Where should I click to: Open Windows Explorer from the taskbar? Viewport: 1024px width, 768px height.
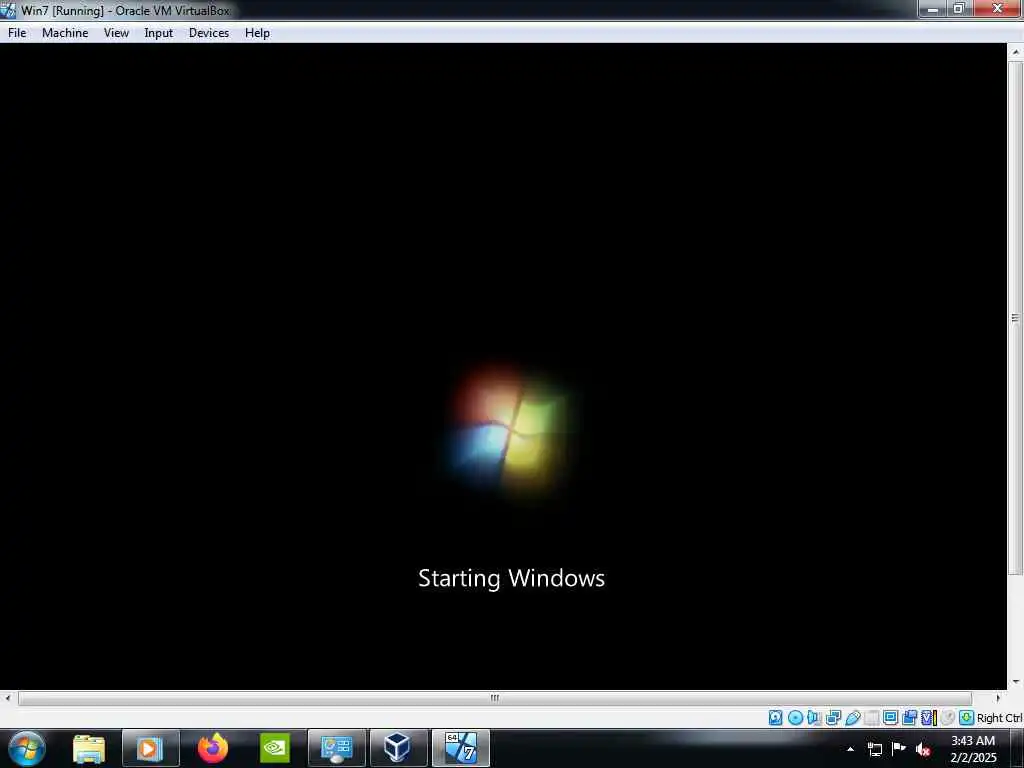pos(89,748)
